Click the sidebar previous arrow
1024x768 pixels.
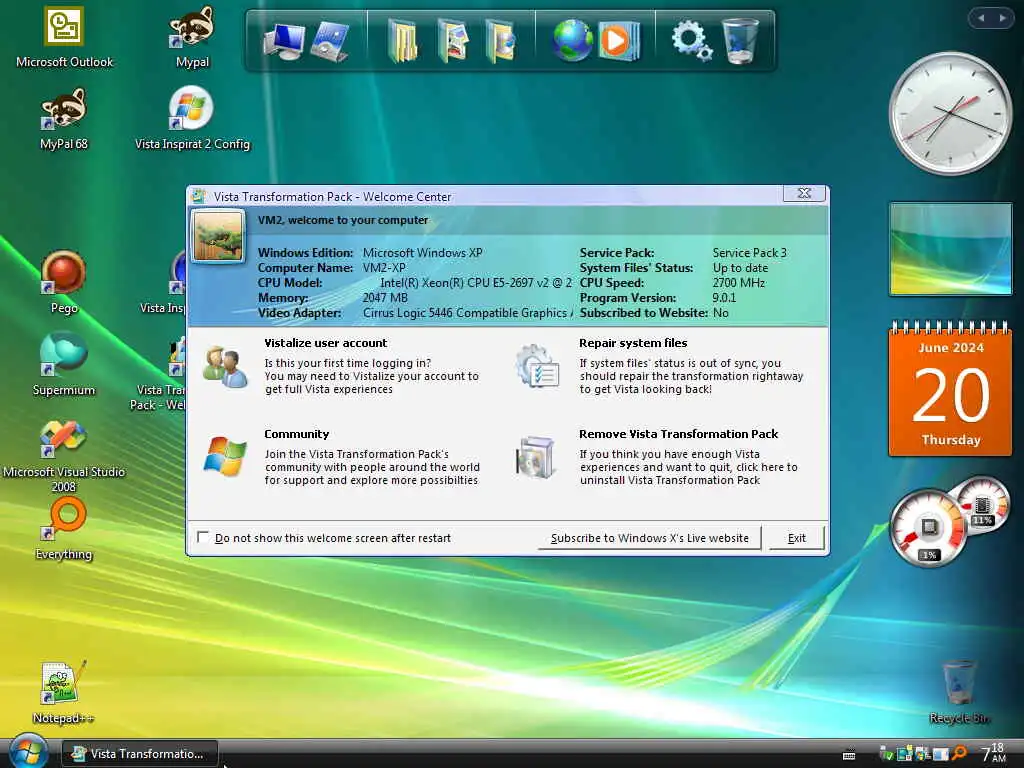pyautogui.click(x=980, y=18)
